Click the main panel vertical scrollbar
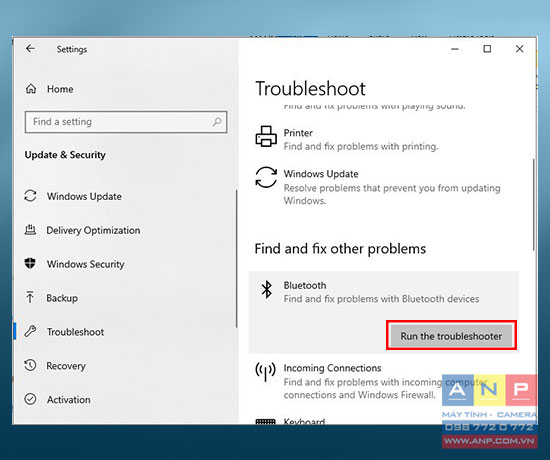 (534, 204)
